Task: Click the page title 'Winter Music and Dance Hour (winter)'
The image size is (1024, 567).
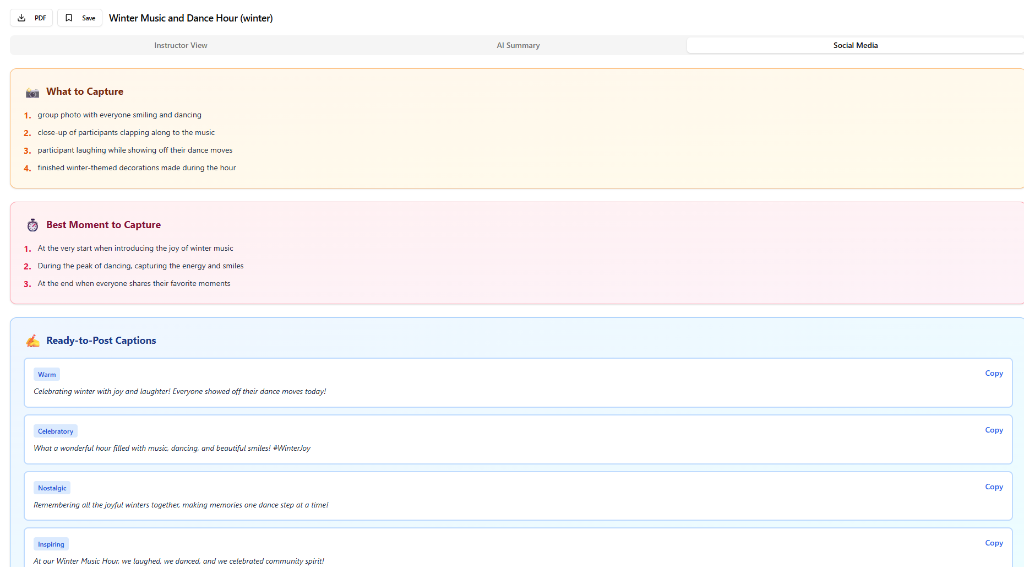Action: click(x=191, y=18)
